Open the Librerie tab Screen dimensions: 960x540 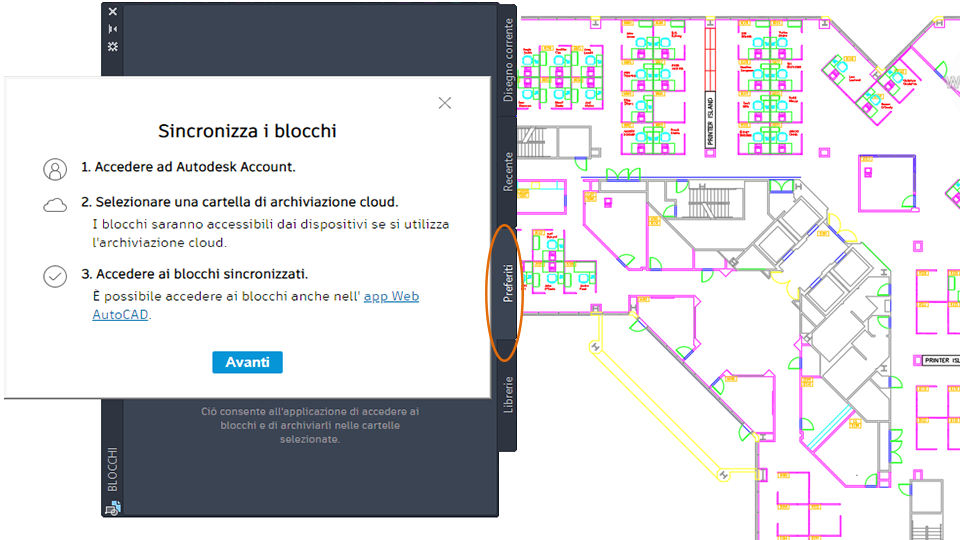508,394
